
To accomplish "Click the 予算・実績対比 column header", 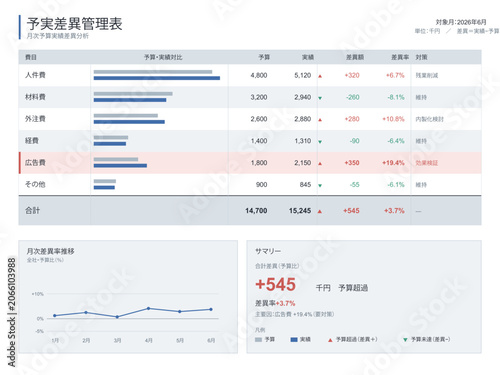I will [x=163, y=57].
